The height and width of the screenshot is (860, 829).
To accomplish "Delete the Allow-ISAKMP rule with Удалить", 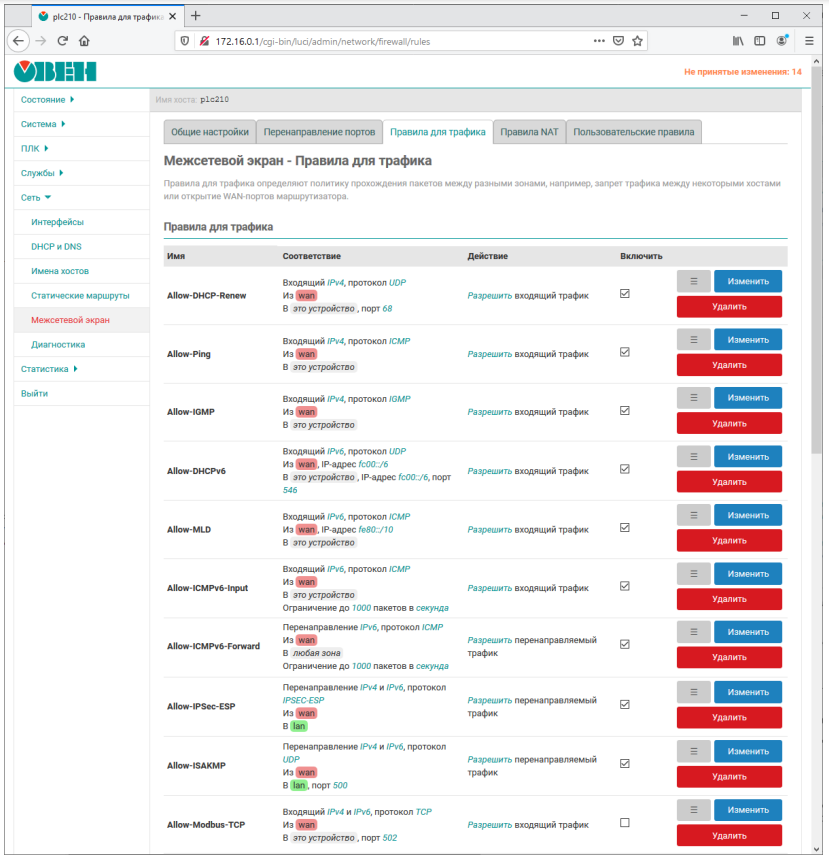I will (x=729, y=776).
